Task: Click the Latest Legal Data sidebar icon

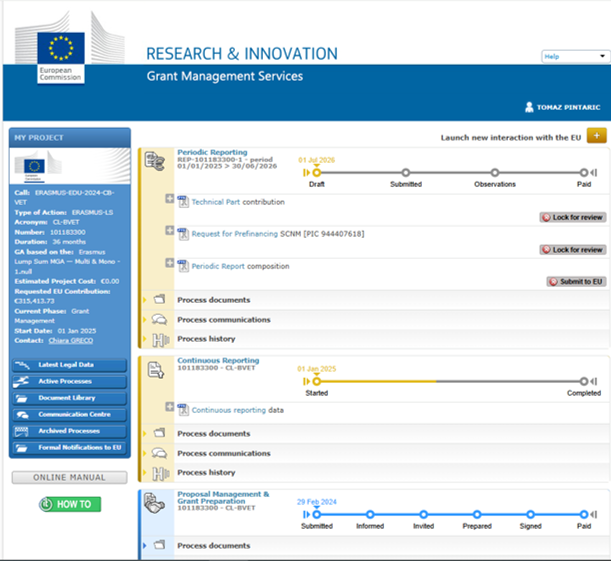Action: tap(22, 365)
